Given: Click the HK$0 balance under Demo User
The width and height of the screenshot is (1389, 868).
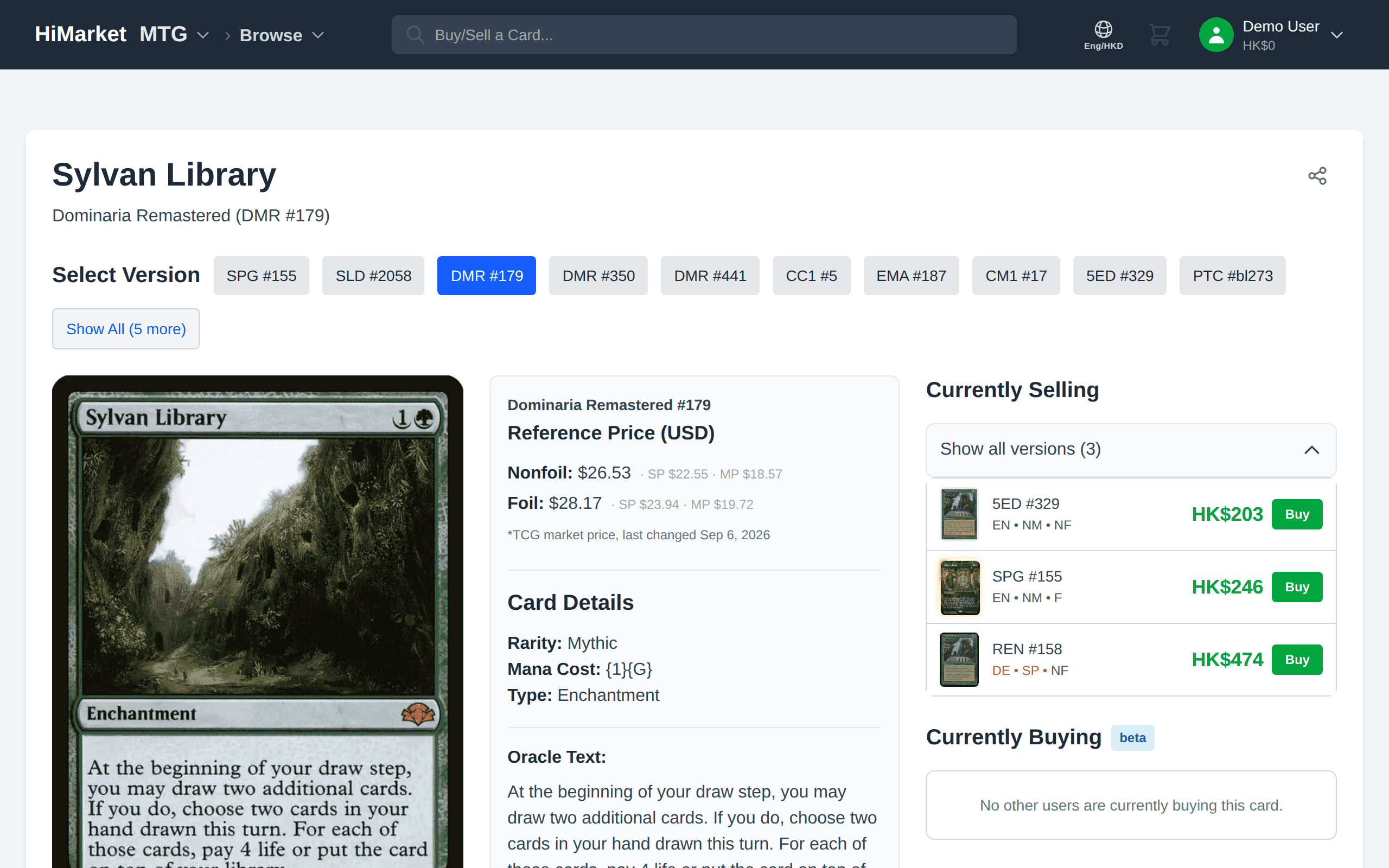Looking at the screenshot, I should [x=1259, y=46].
